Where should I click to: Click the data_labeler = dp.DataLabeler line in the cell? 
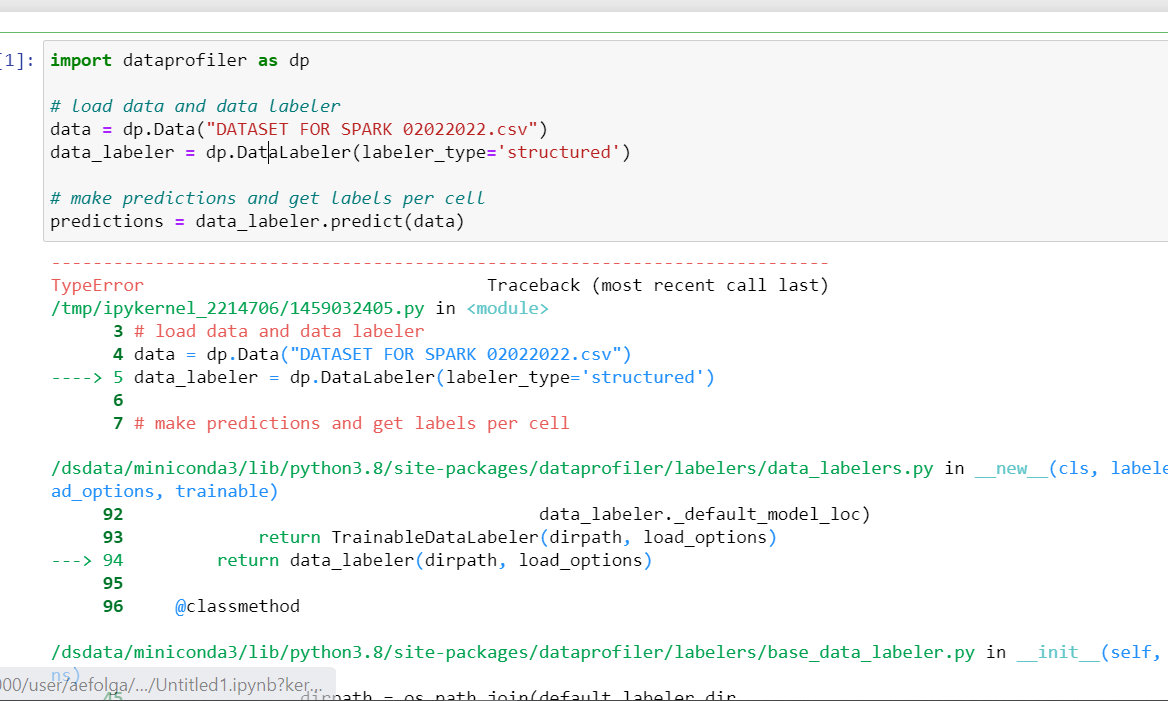(x=340, y=153)
